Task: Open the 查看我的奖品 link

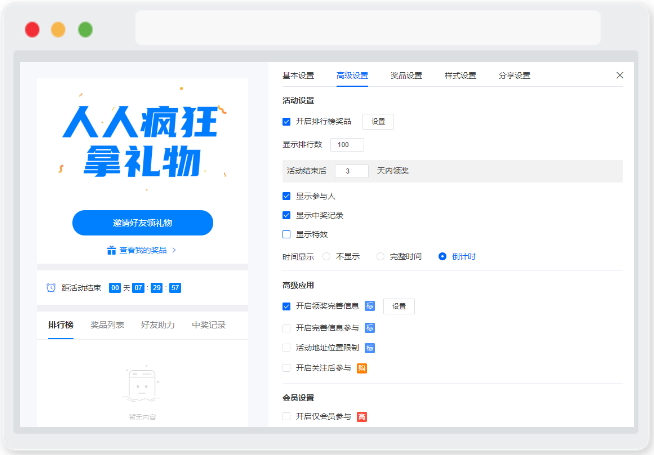Action: coord(143,250)
